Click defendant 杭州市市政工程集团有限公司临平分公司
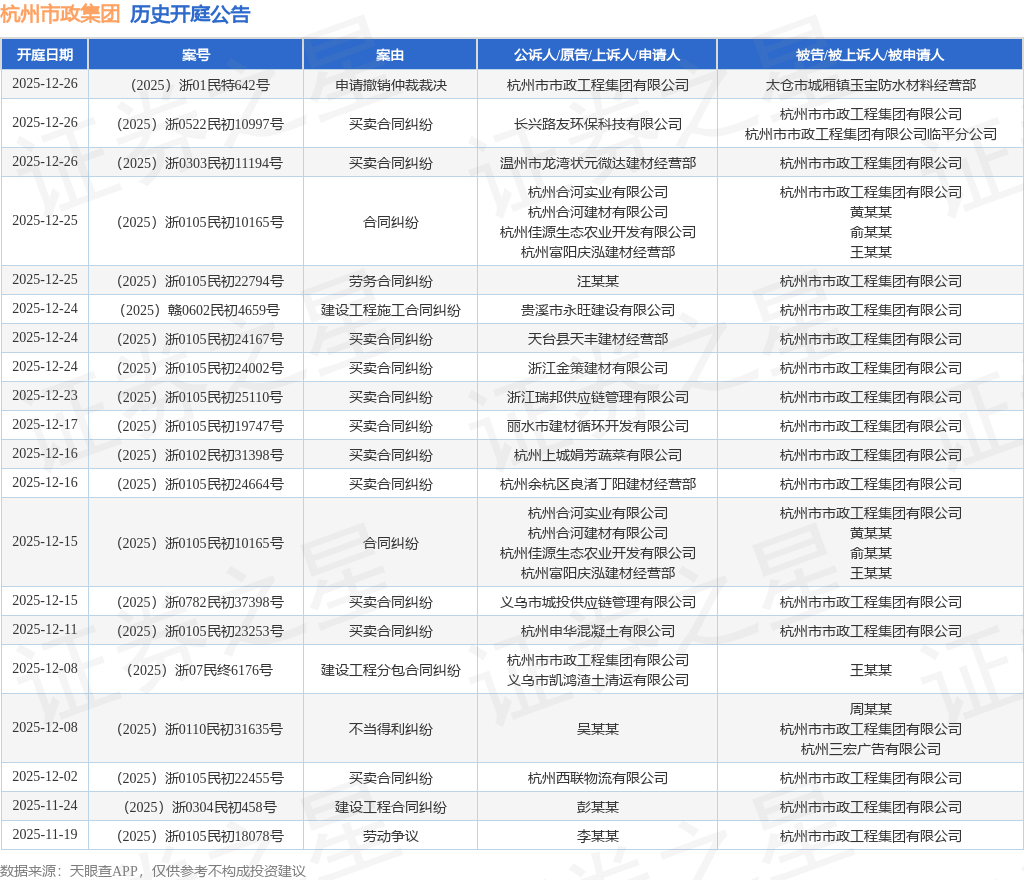 (x=871, y=134)
